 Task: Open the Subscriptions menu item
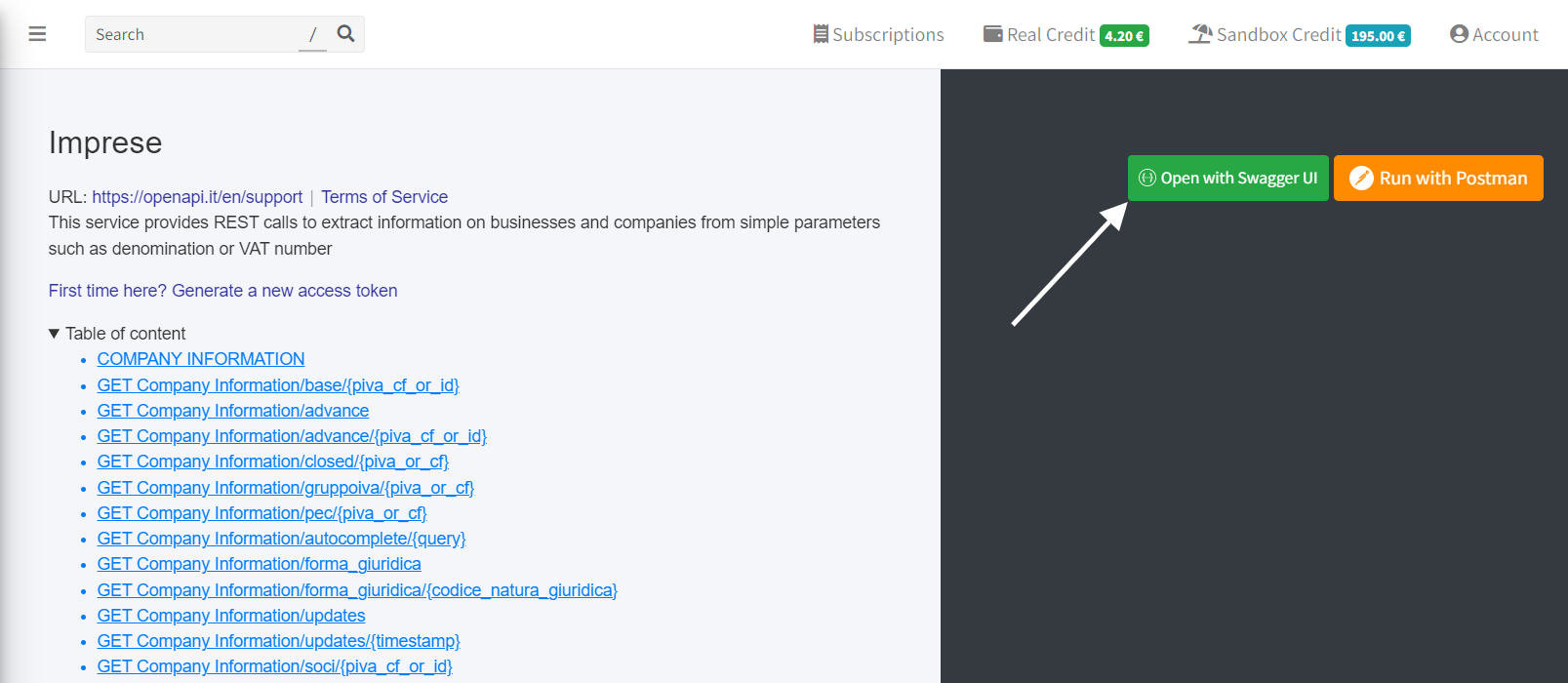pos(878,34)
